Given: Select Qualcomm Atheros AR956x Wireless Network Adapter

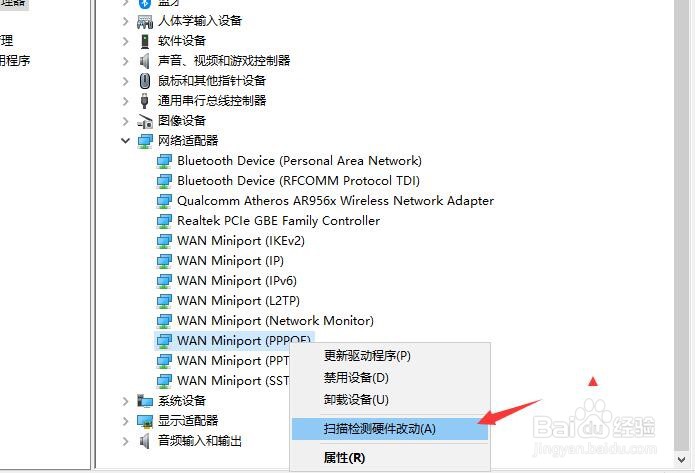Looking at the screenshot, I should click(335, 201).
